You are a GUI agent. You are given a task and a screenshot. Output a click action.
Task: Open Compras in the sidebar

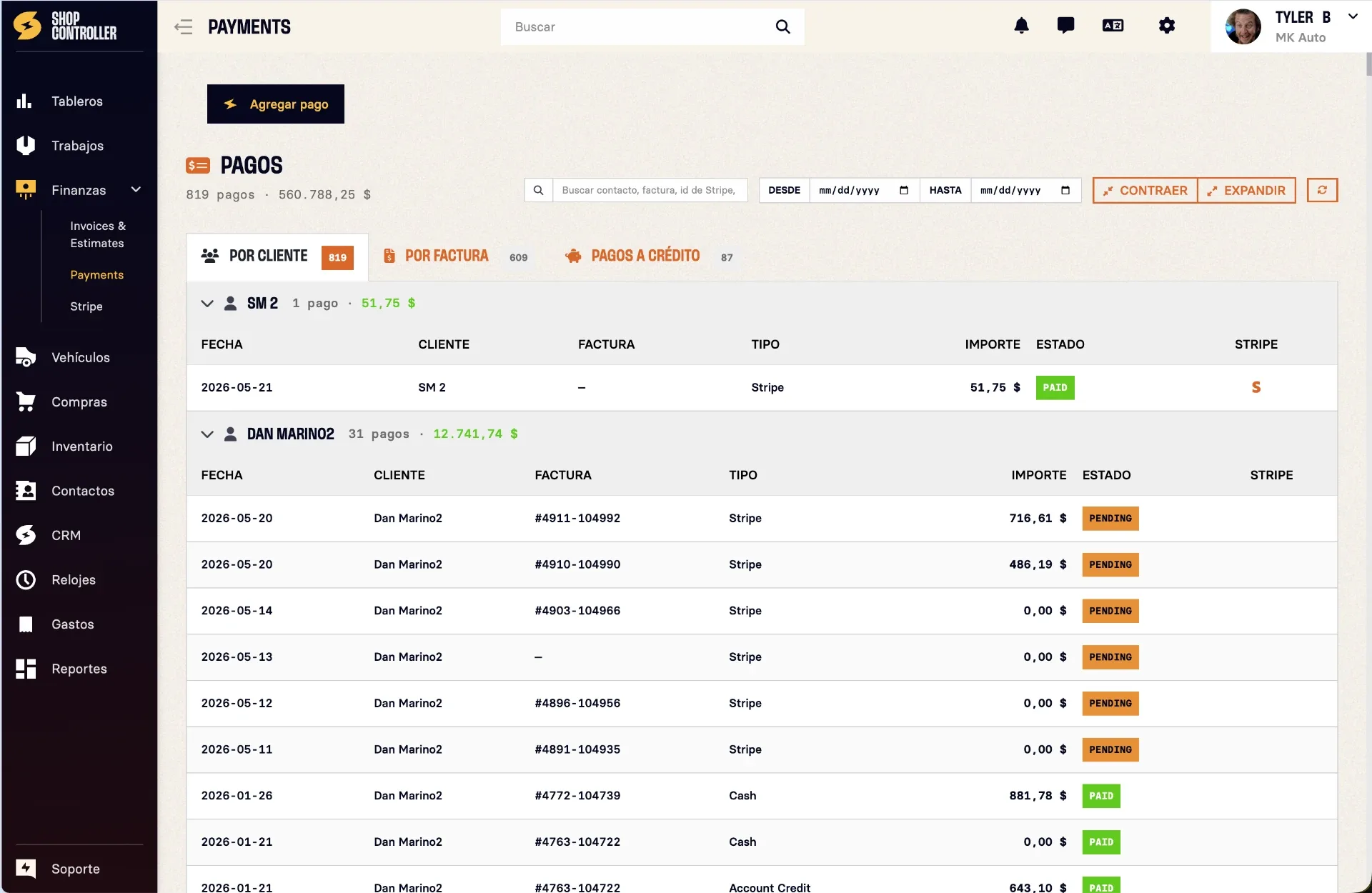tap(79, 402)
